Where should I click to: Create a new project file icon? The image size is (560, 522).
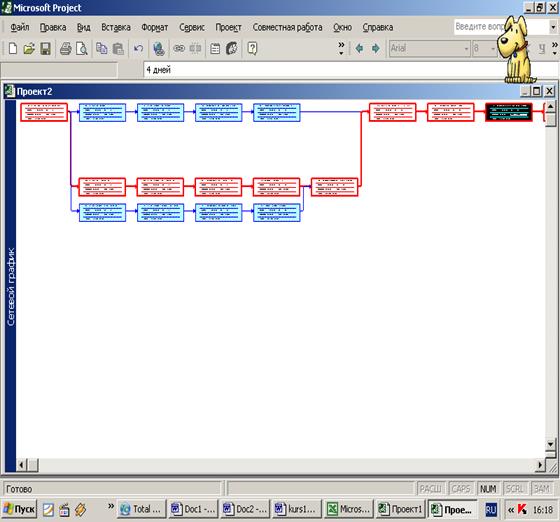tap(12, 48)
